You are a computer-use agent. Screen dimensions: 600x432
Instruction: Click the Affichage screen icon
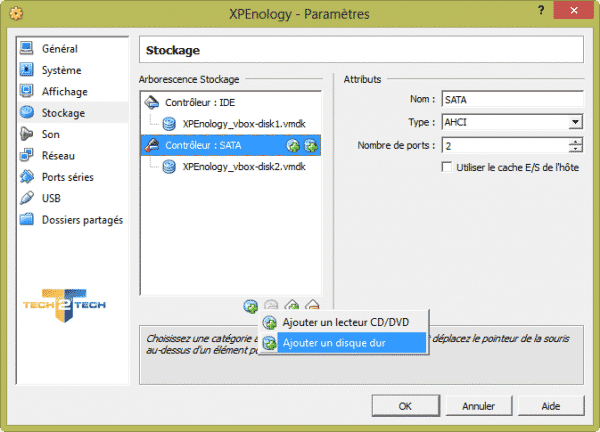pos(27,91)
